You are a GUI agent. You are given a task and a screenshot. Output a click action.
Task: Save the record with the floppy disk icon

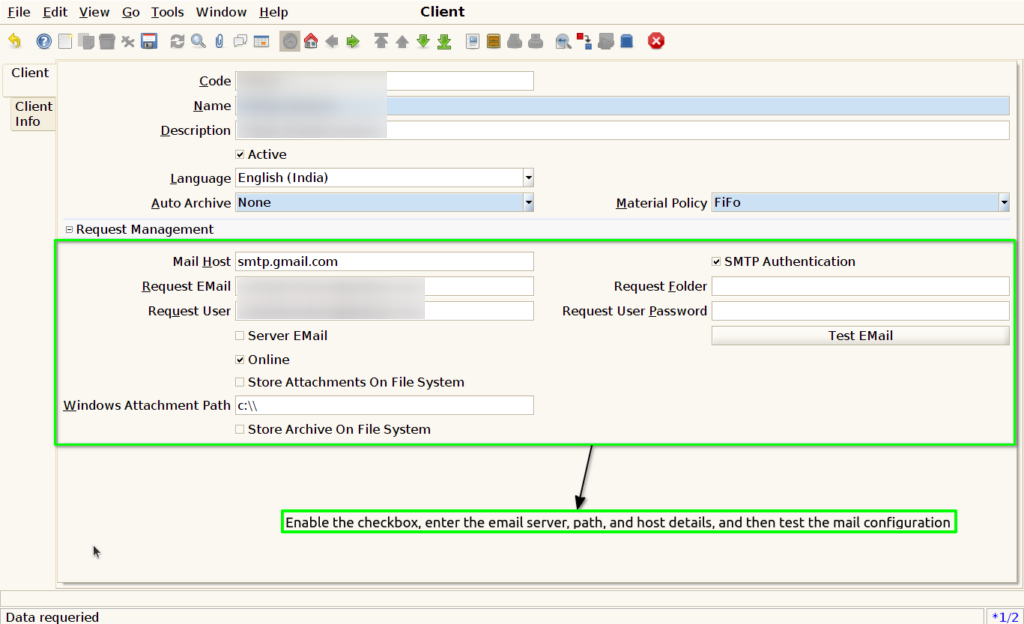click(149, 41)
